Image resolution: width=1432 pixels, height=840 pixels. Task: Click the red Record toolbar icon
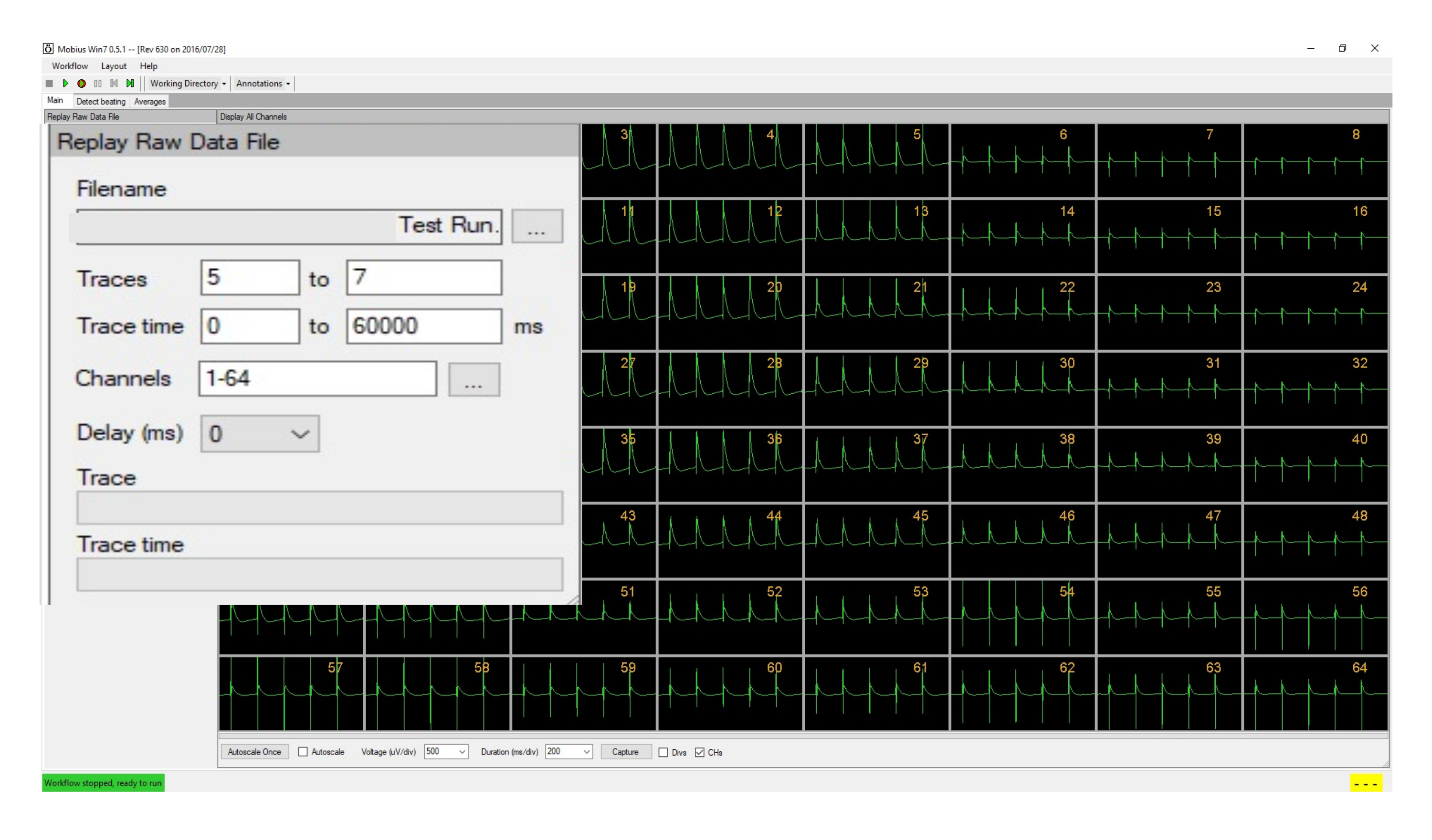[82, 84]
